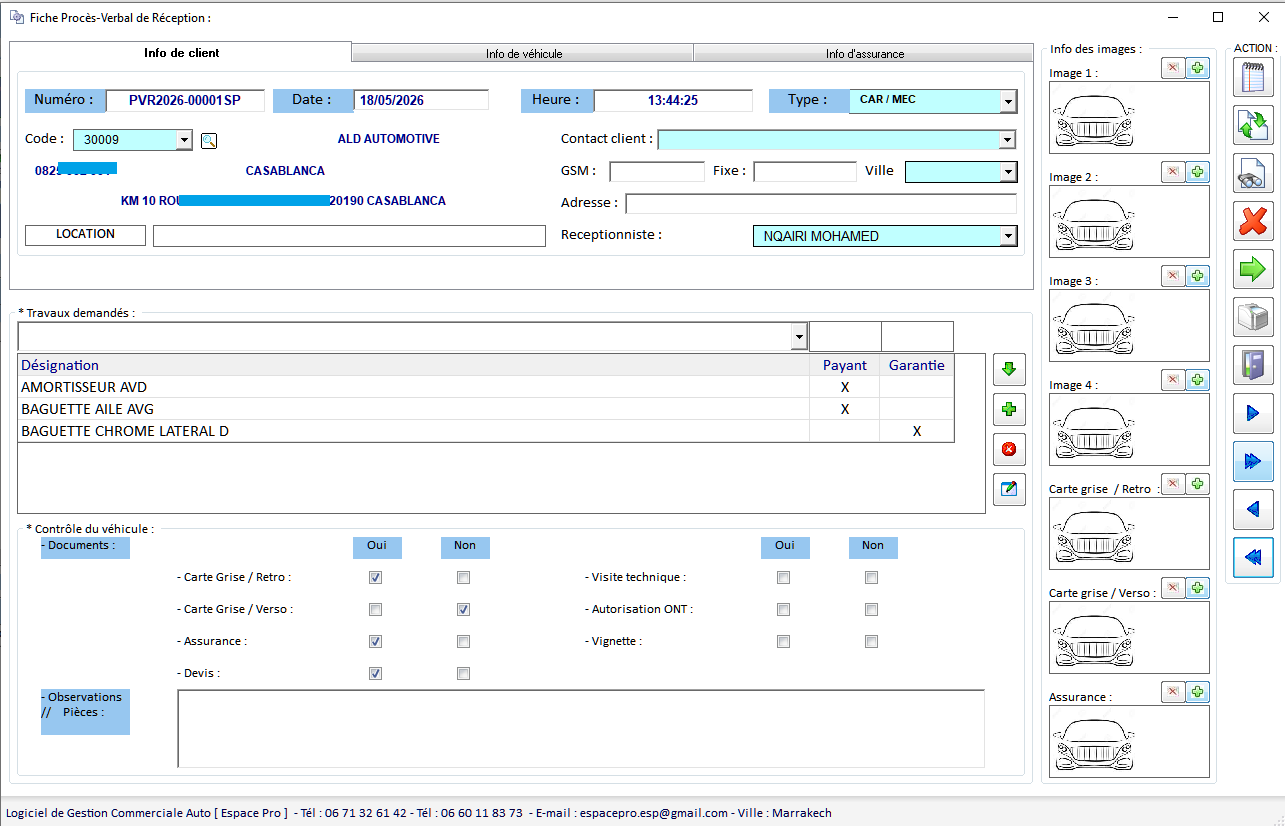
Task: Click the exit door icon
Action: (x=1253, y=365)
